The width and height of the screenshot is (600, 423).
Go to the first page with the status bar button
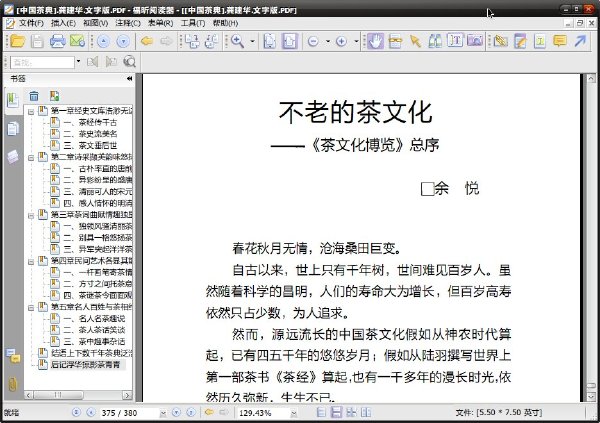(x=76, y=412)
